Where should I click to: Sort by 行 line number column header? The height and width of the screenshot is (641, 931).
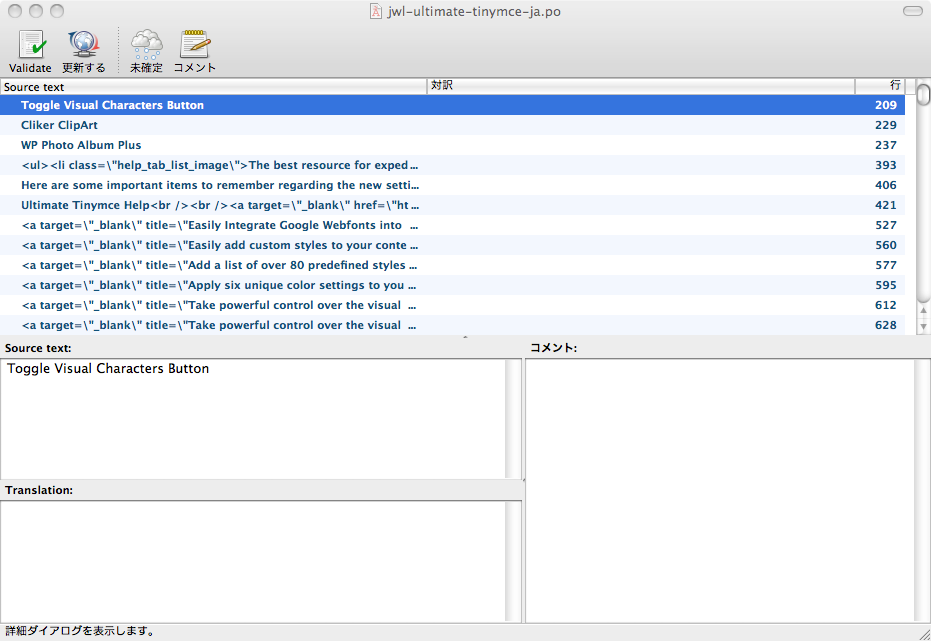(880, 87)
